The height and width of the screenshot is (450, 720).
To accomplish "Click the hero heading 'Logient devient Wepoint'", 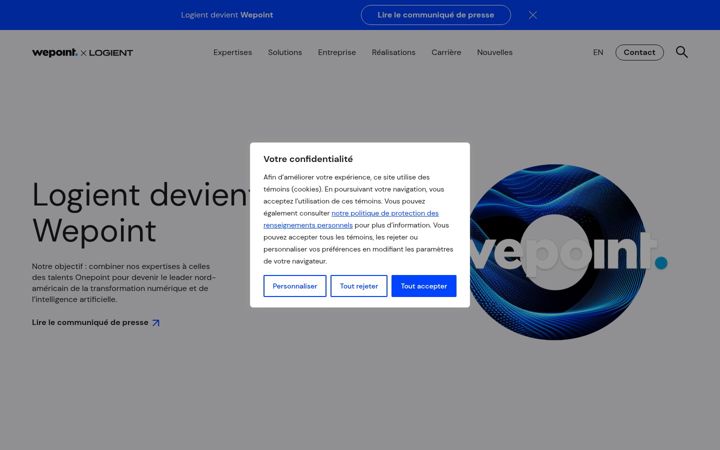I will pyautogui.click(x=142, y=212).
